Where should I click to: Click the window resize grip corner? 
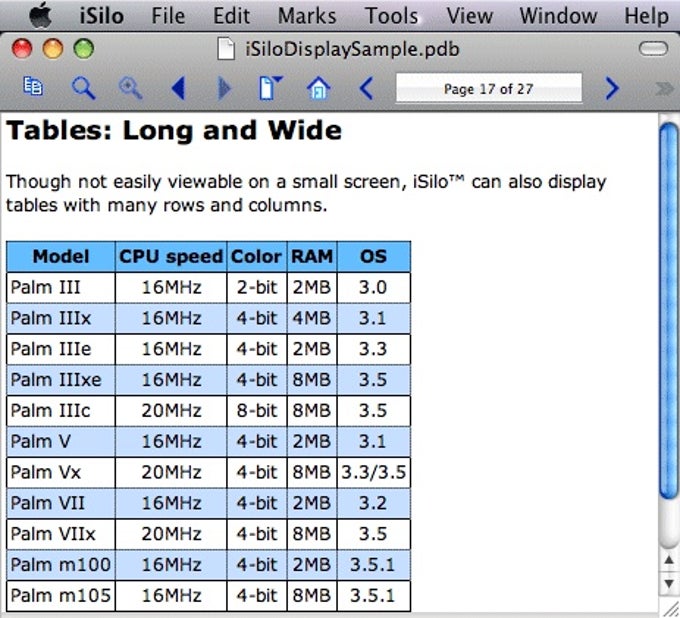point(670,608)
